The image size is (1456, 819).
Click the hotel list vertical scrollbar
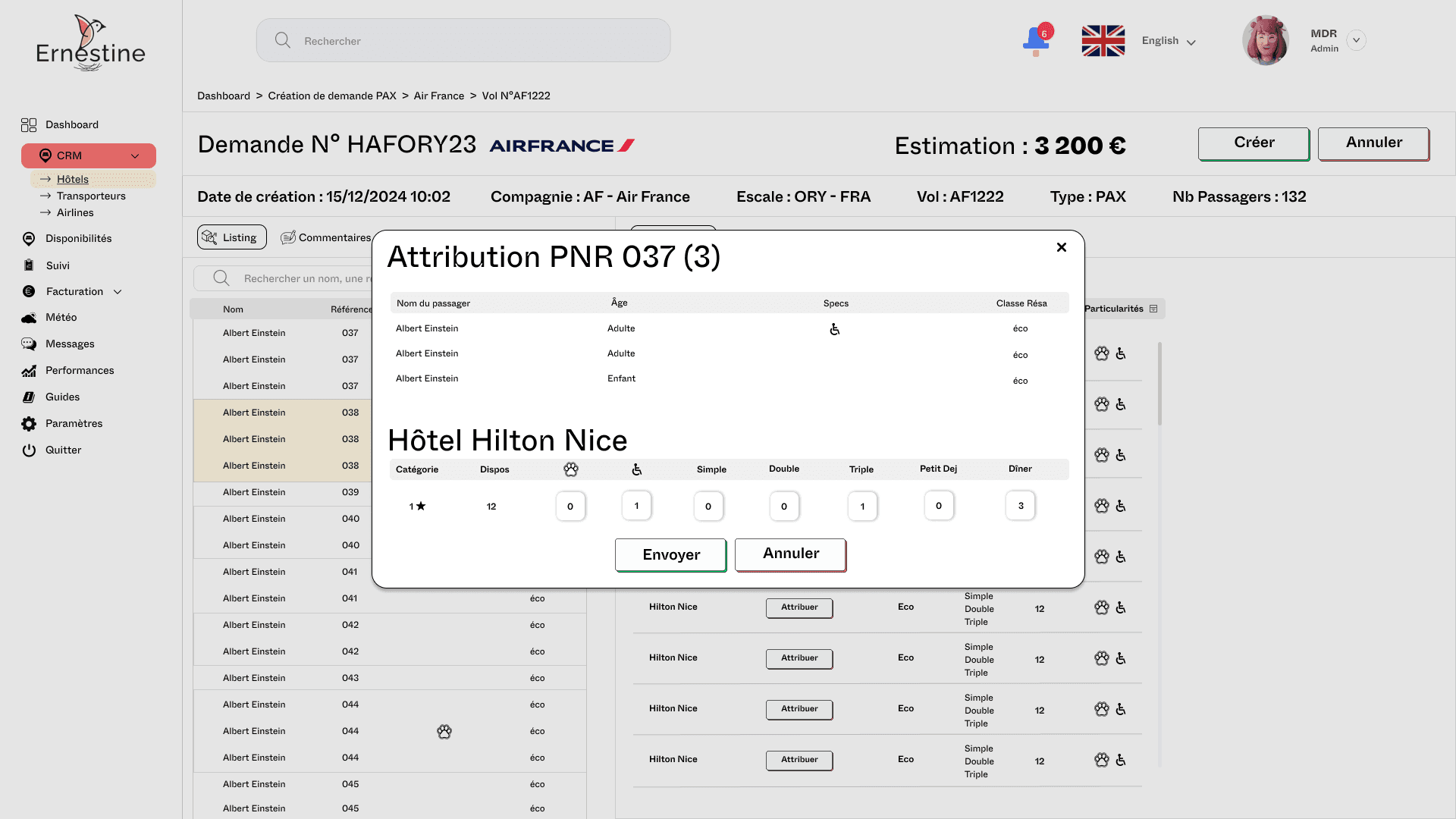(x=1159, y=384)
